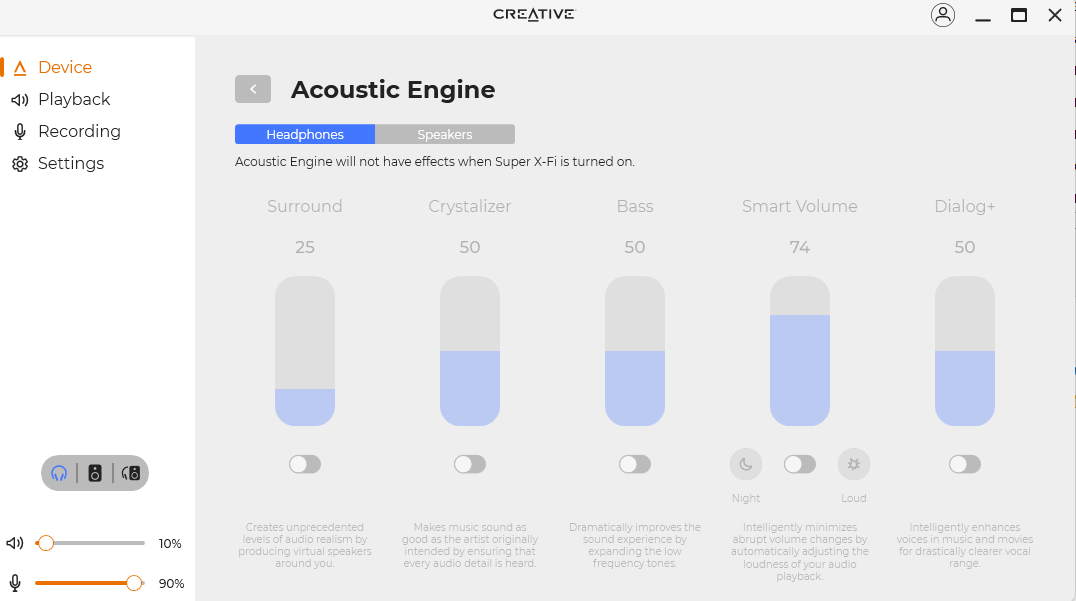
Task: Select the Headphones tab
Action: (305, 134)
